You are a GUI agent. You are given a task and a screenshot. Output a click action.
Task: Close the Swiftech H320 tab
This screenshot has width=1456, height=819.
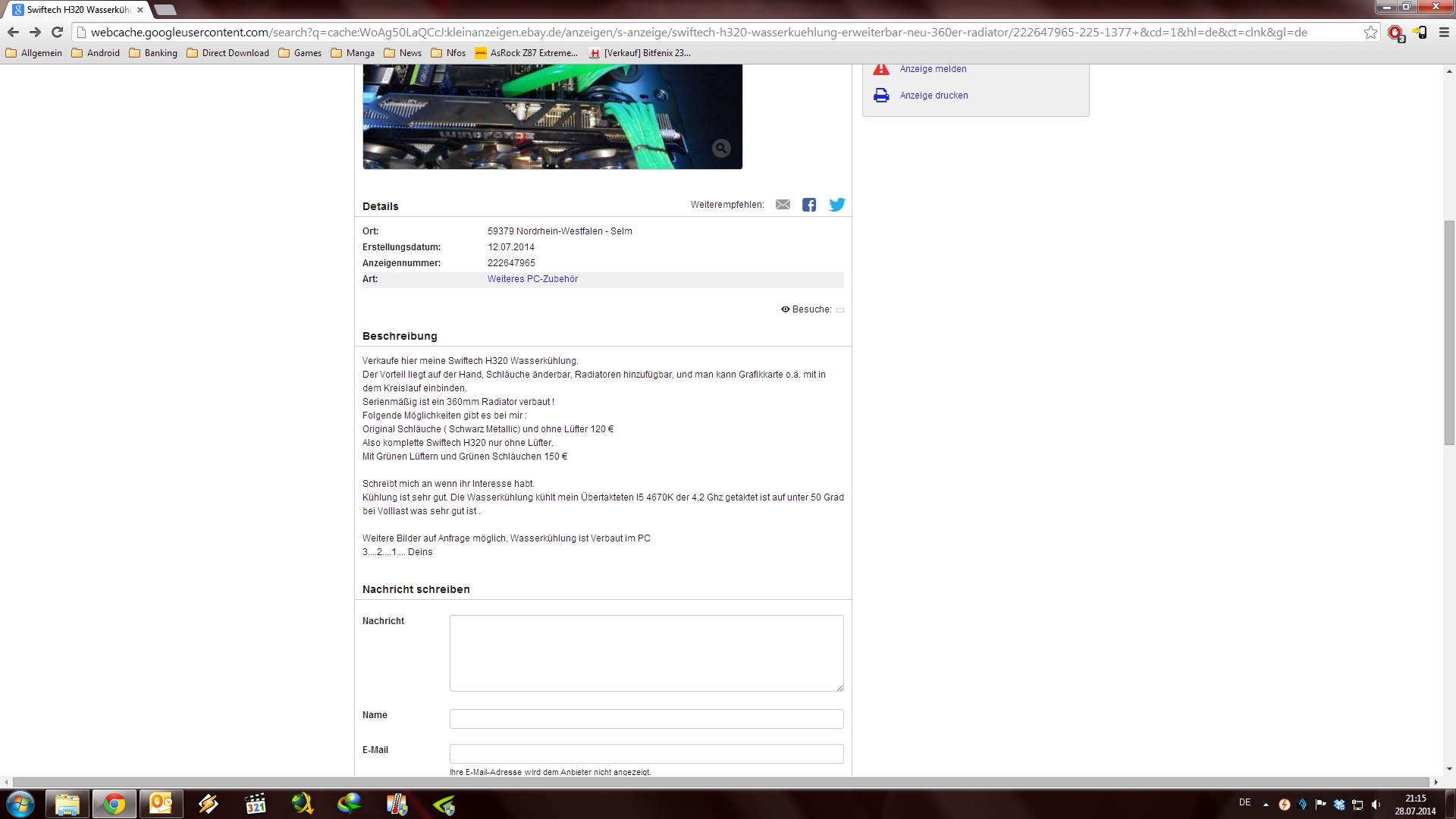click(x=140, y=10)
